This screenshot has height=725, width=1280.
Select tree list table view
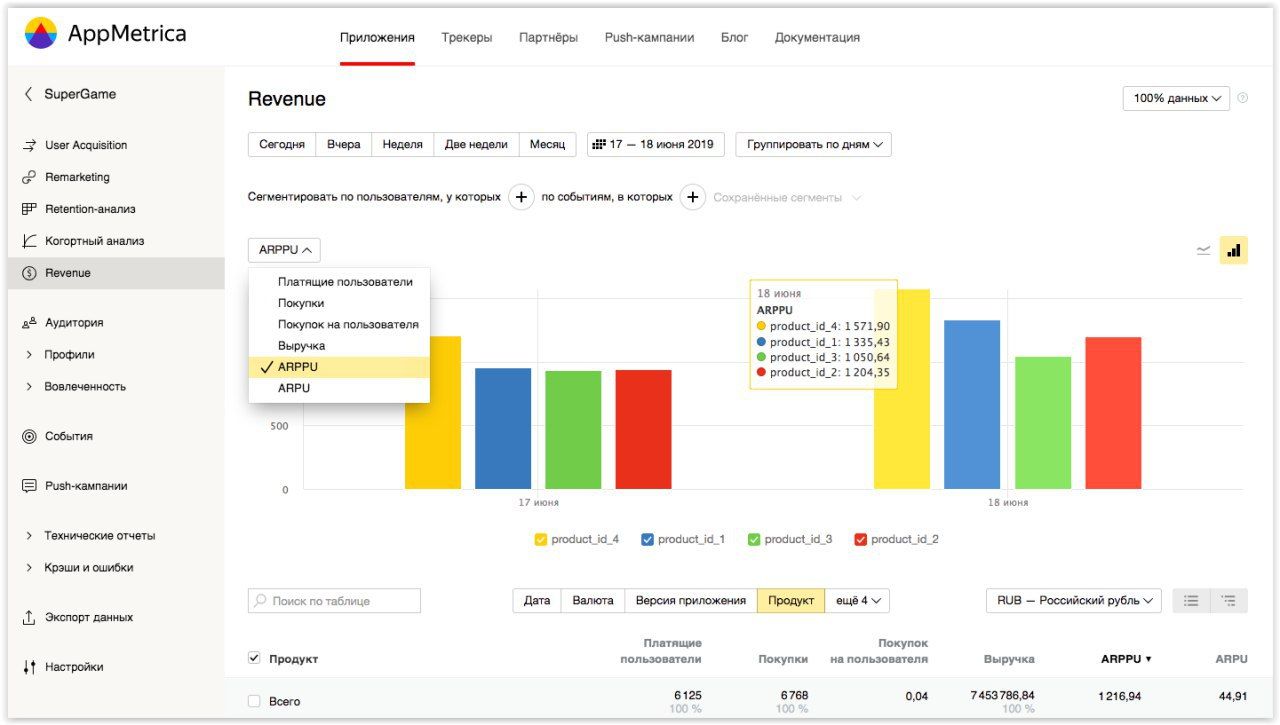tap(1229, 601)
